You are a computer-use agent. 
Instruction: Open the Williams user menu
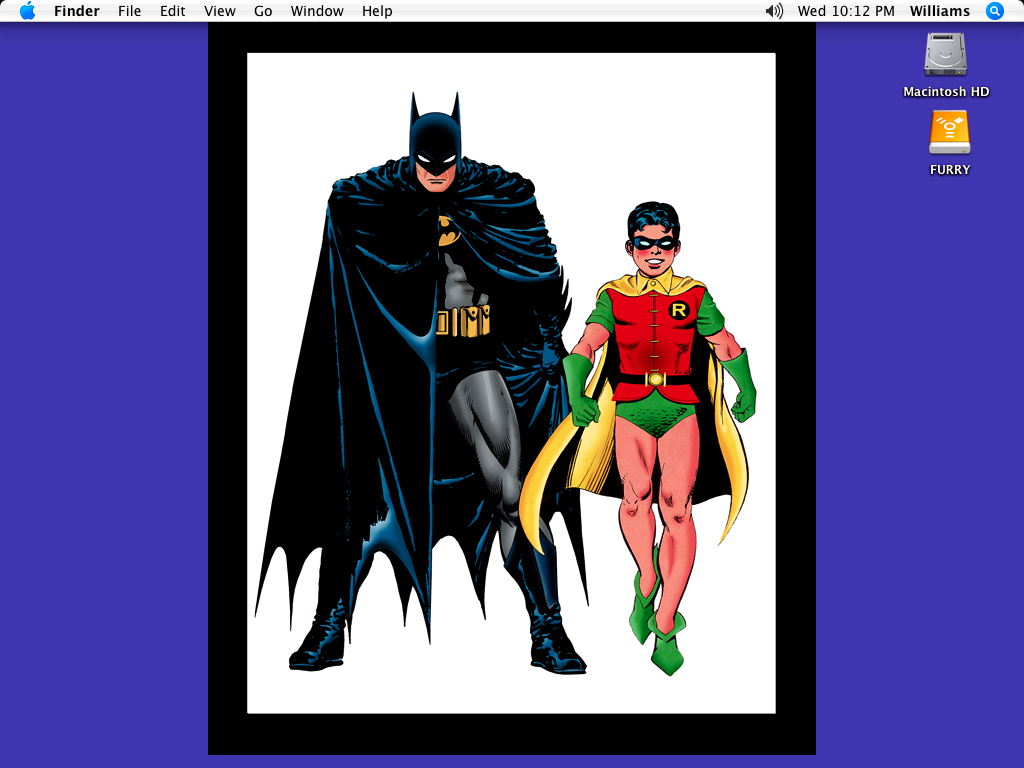940,11
